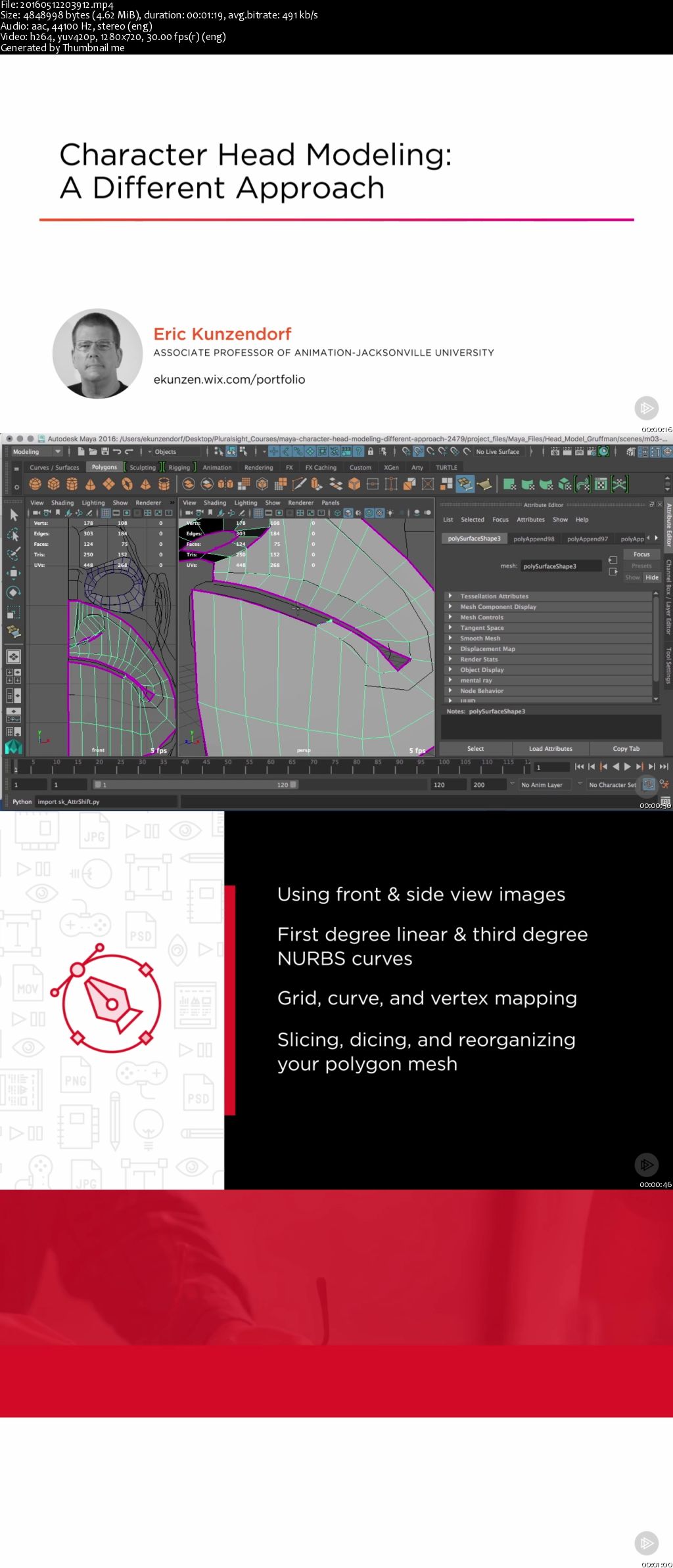Pick the Rotate tool in the toolbox
This screenshot has height=1568, width=673.
(13, 593)
